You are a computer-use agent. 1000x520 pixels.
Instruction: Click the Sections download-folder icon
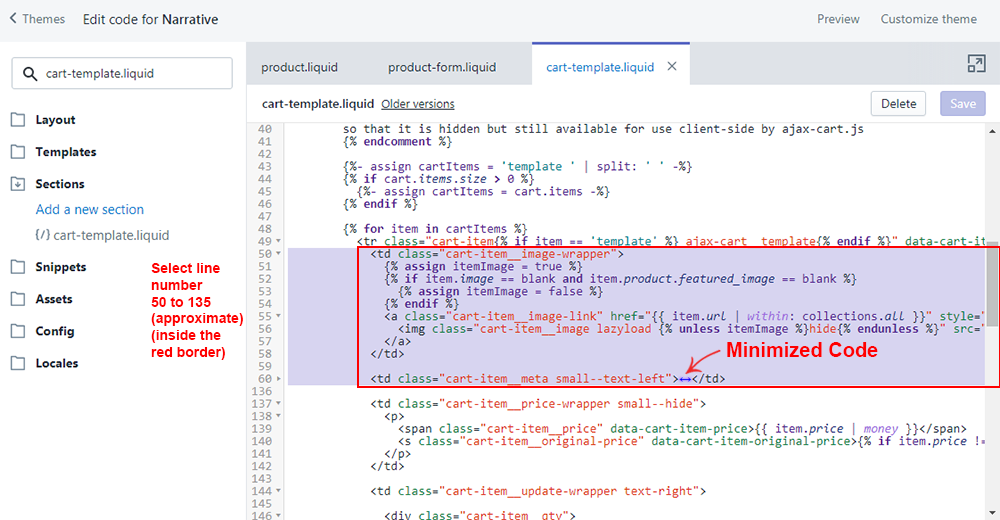point(18,184)
